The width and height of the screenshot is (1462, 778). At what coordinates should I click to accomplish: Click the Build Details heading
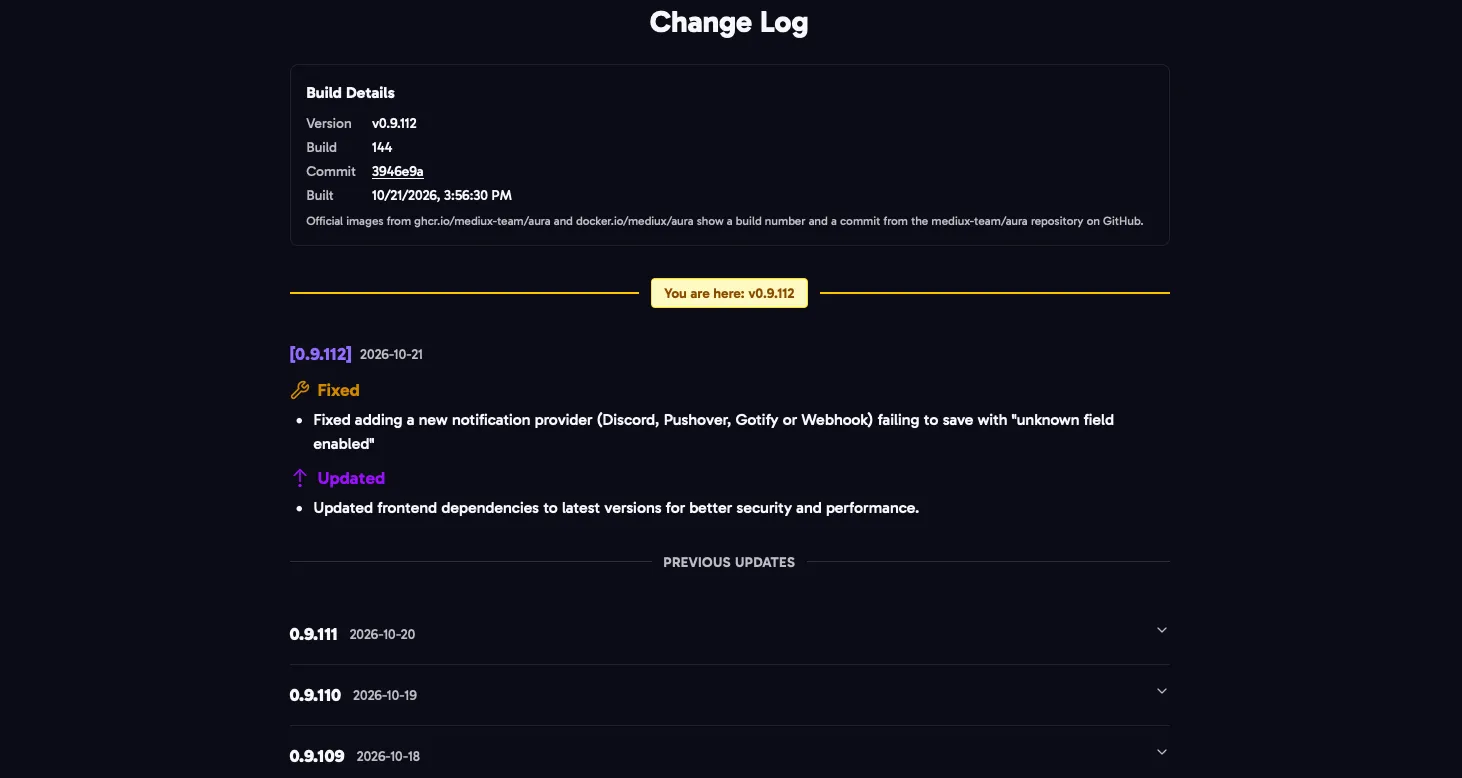click(350, 93)
